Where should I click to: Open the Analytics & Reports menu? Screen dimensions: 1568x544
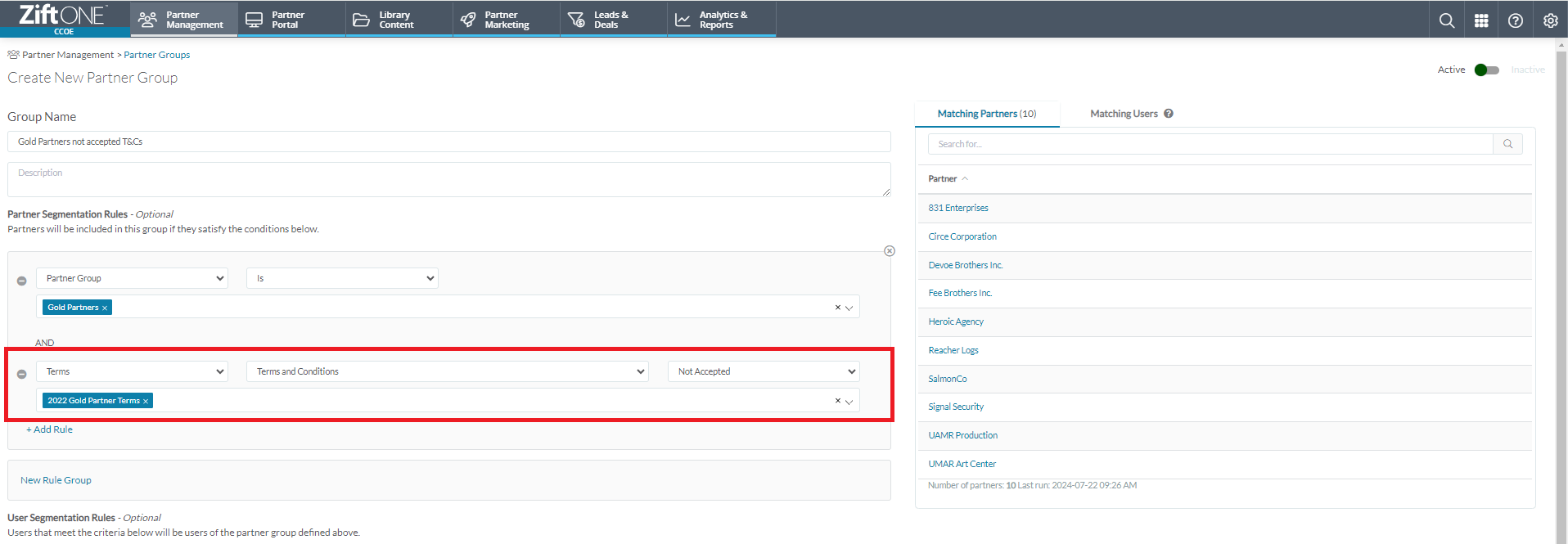tap(722, 20)
